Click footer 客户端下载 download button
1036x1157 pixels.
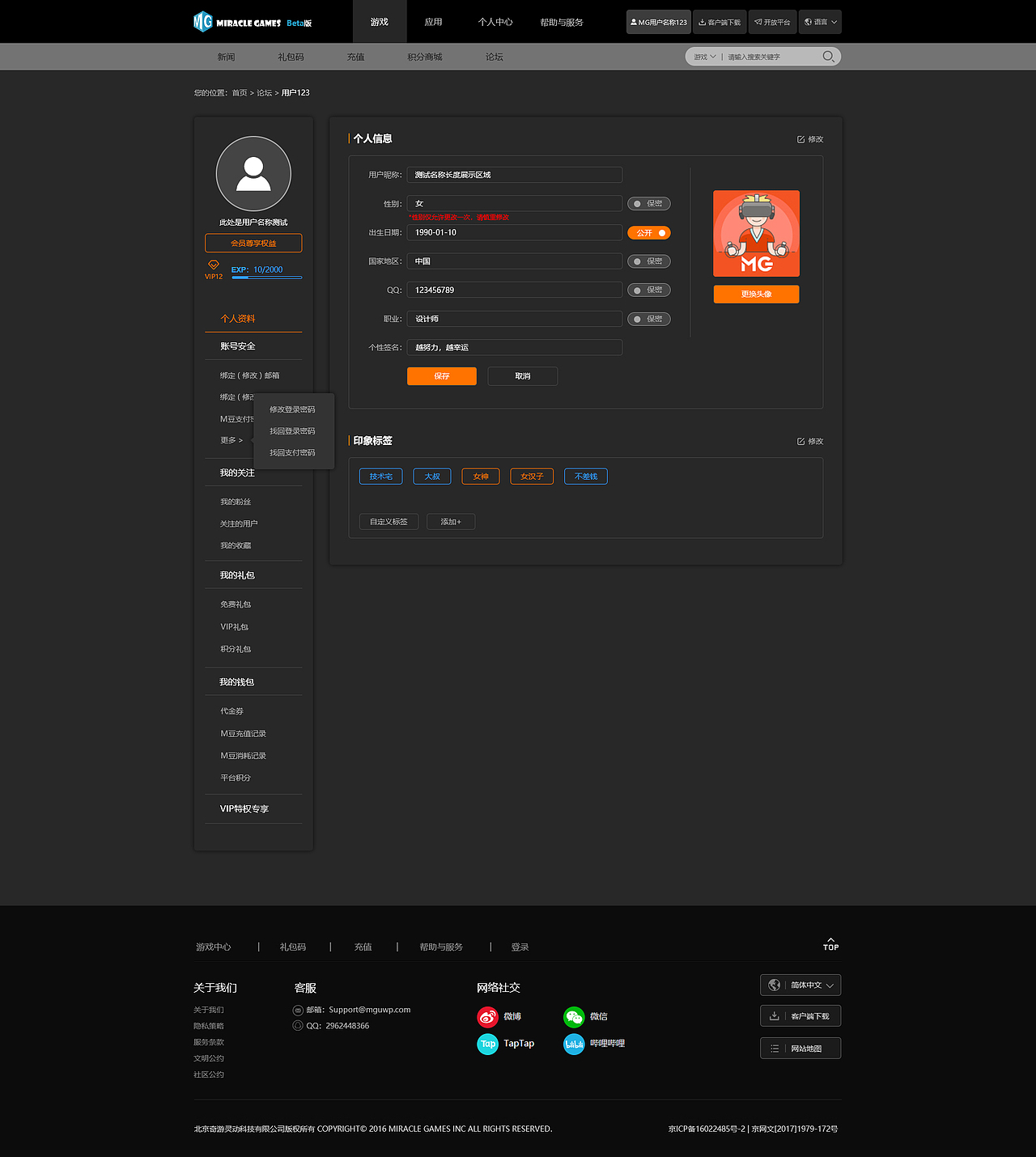[x=800, y=1016]
